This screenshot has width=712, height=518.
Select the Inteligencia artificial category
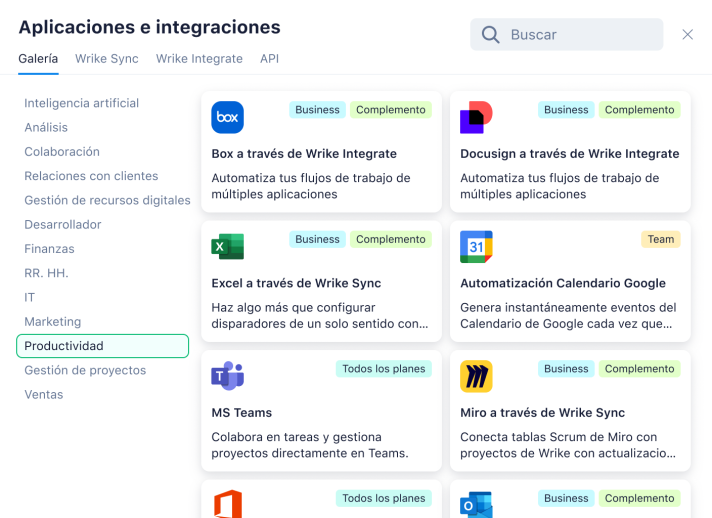[82, 103]
